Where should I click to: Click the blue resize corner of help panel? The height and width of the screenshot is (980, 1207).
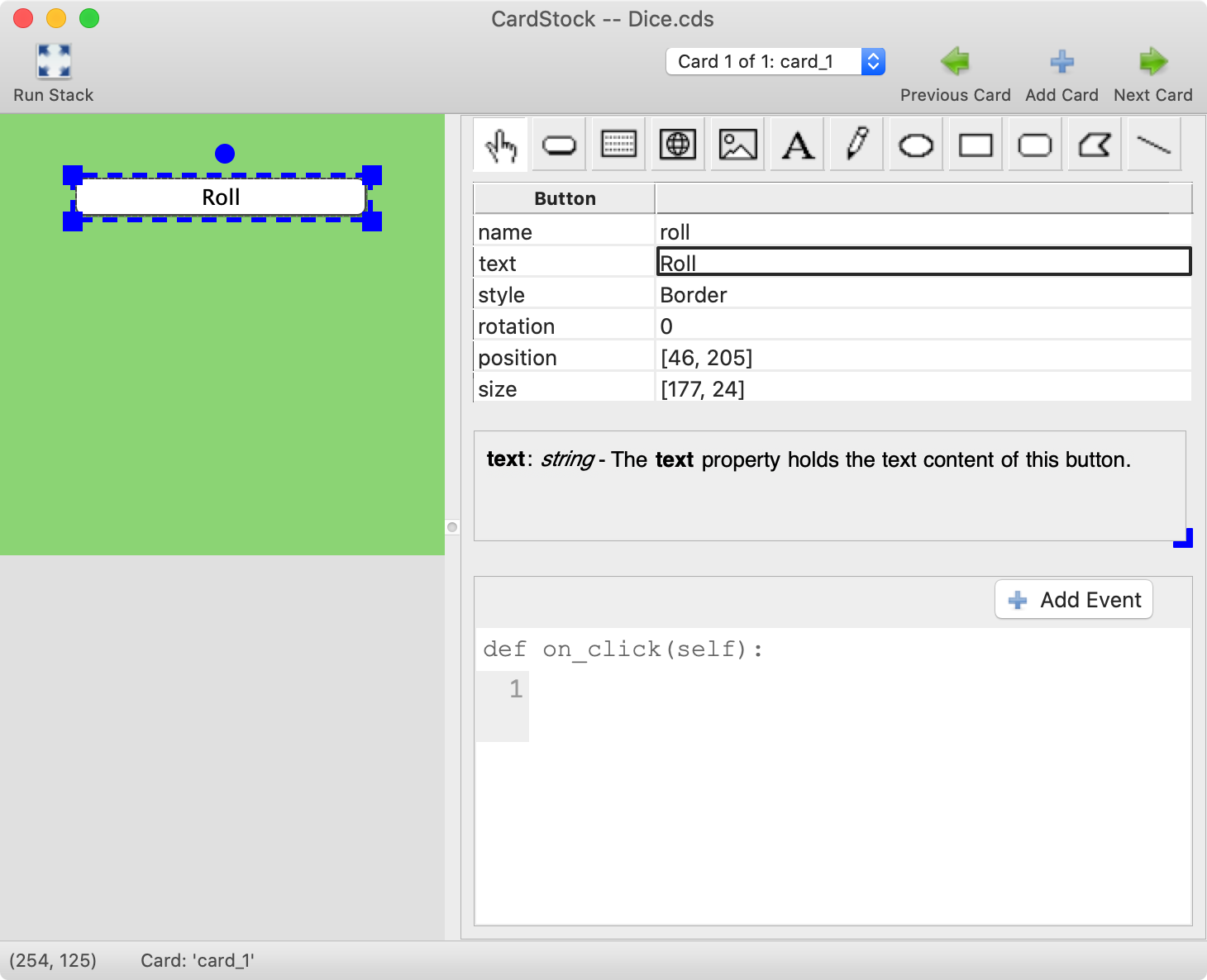coord(1183,538)
